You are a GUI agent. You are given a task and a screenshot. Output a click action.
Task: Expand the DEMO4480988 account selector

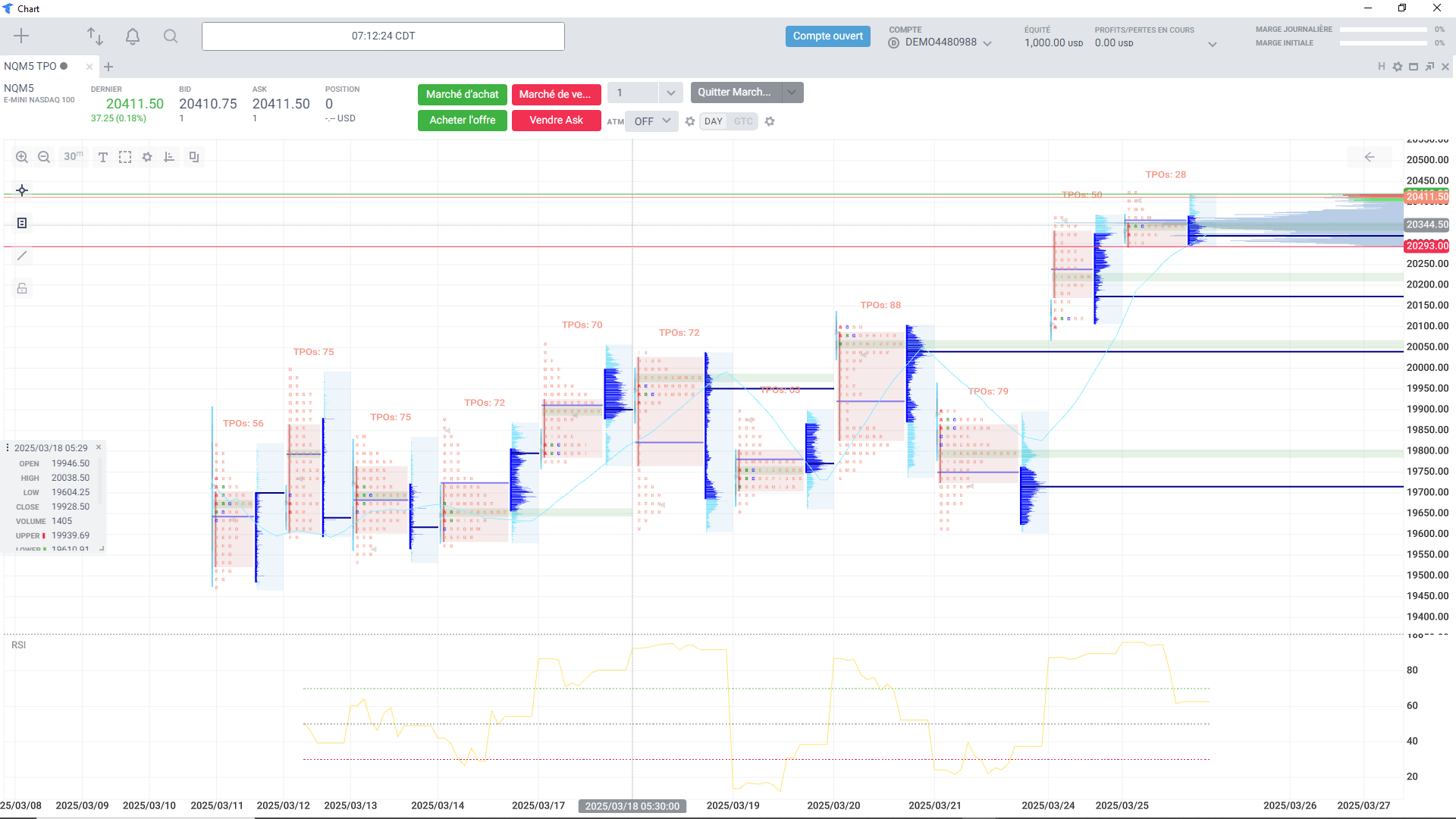tap(987, 43)
